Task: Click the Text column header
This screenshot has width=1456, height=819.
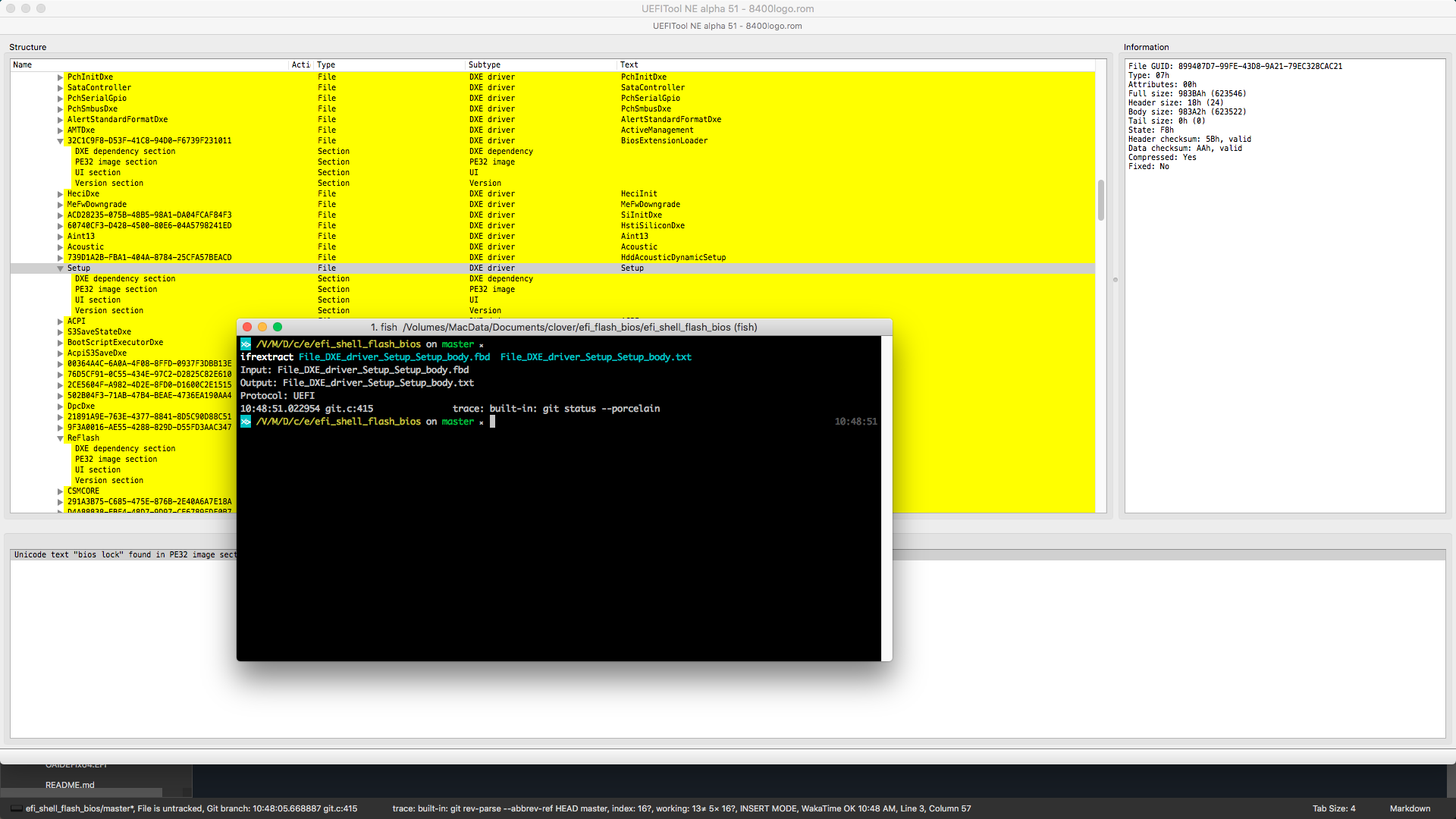Action: [x=629, y=65]
